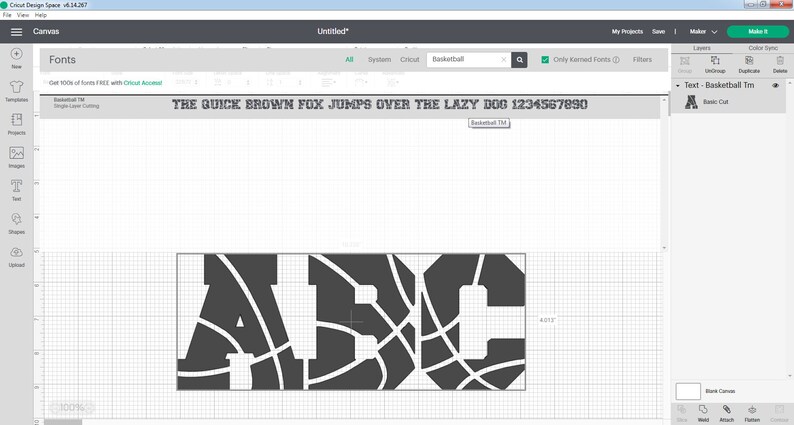
Task: Click the Blank Canvas color swatch
Action: click(x=688, y=392)
